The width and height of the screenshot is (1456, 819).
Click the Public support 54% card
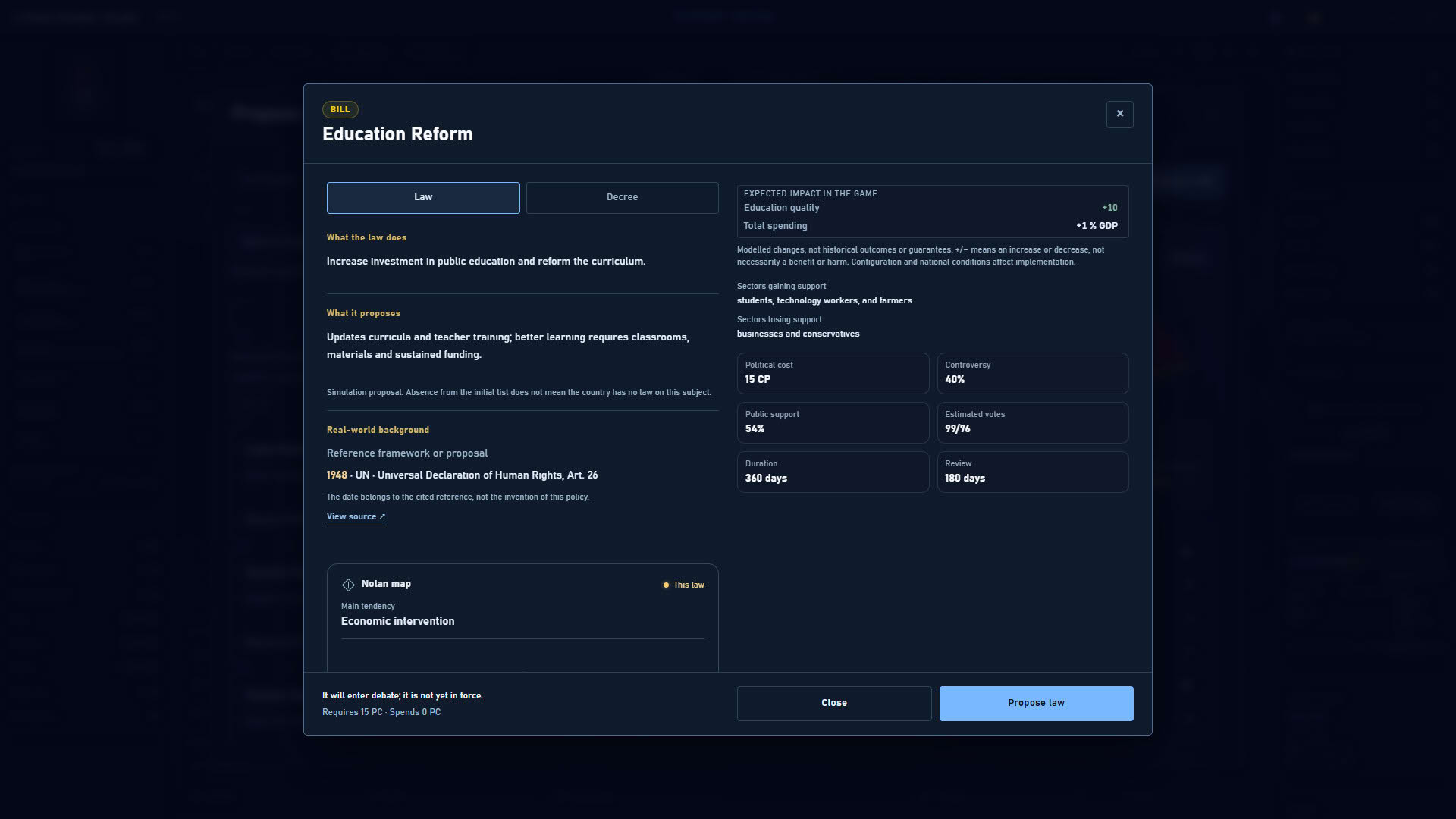tap(833, 422)
